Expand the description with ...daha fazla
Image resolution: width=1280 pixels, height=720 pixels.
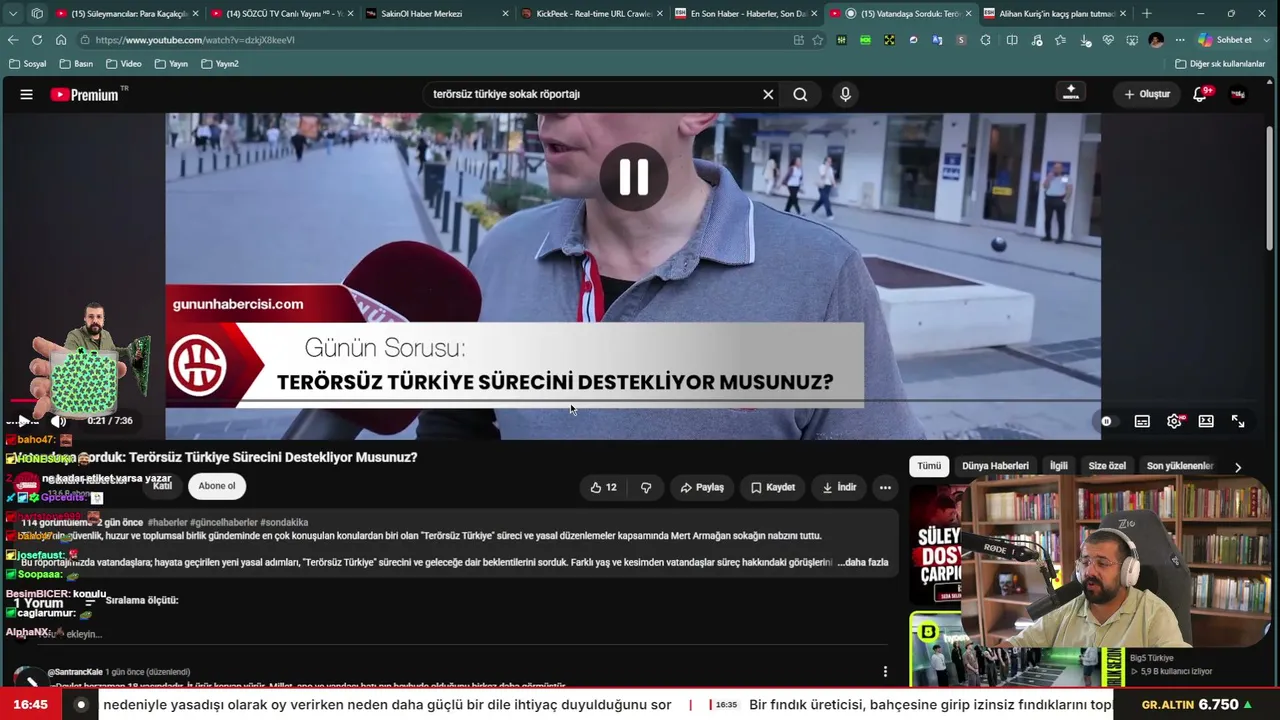pos(863,562)
